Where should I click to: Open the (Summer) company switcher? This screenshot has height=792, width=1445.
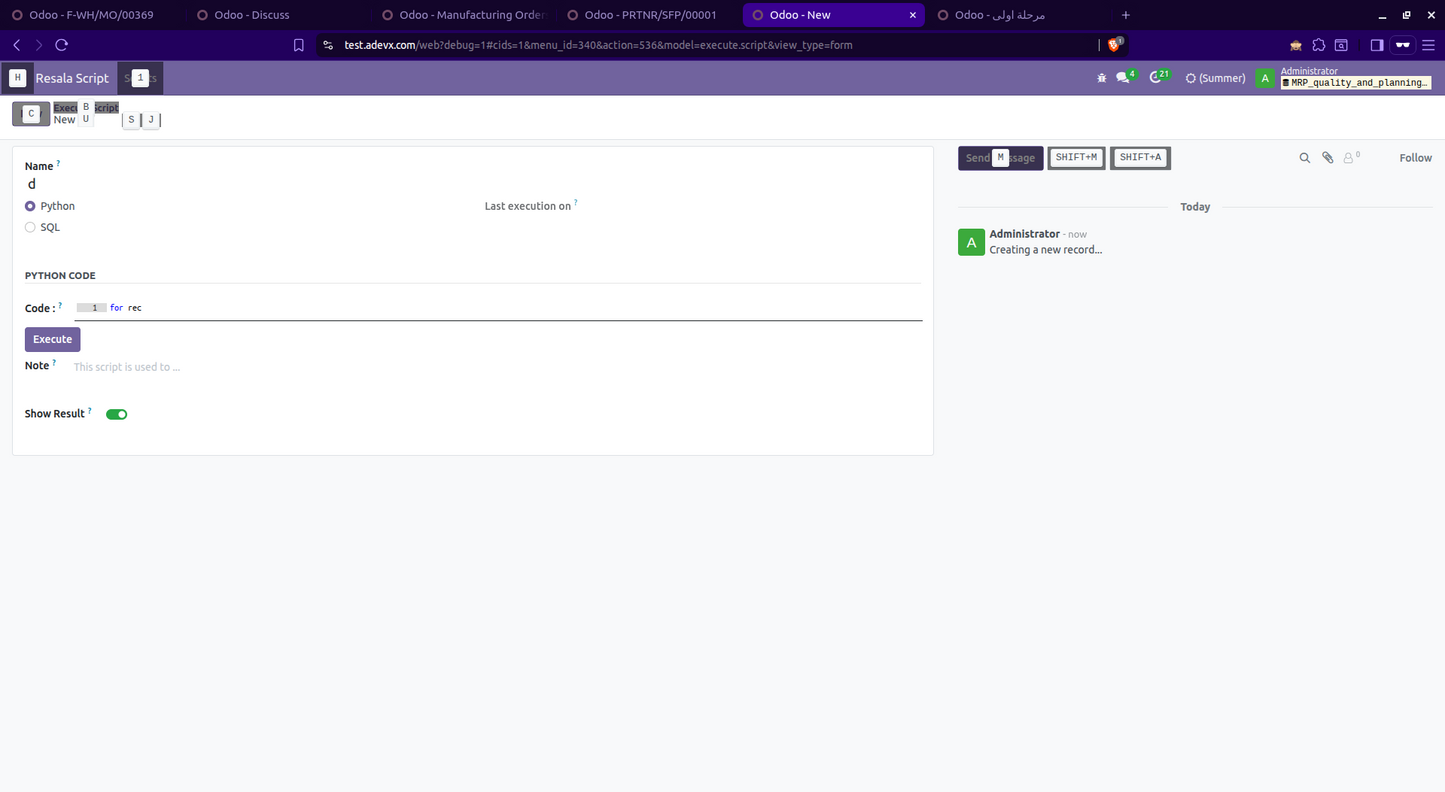point(1215,78)
